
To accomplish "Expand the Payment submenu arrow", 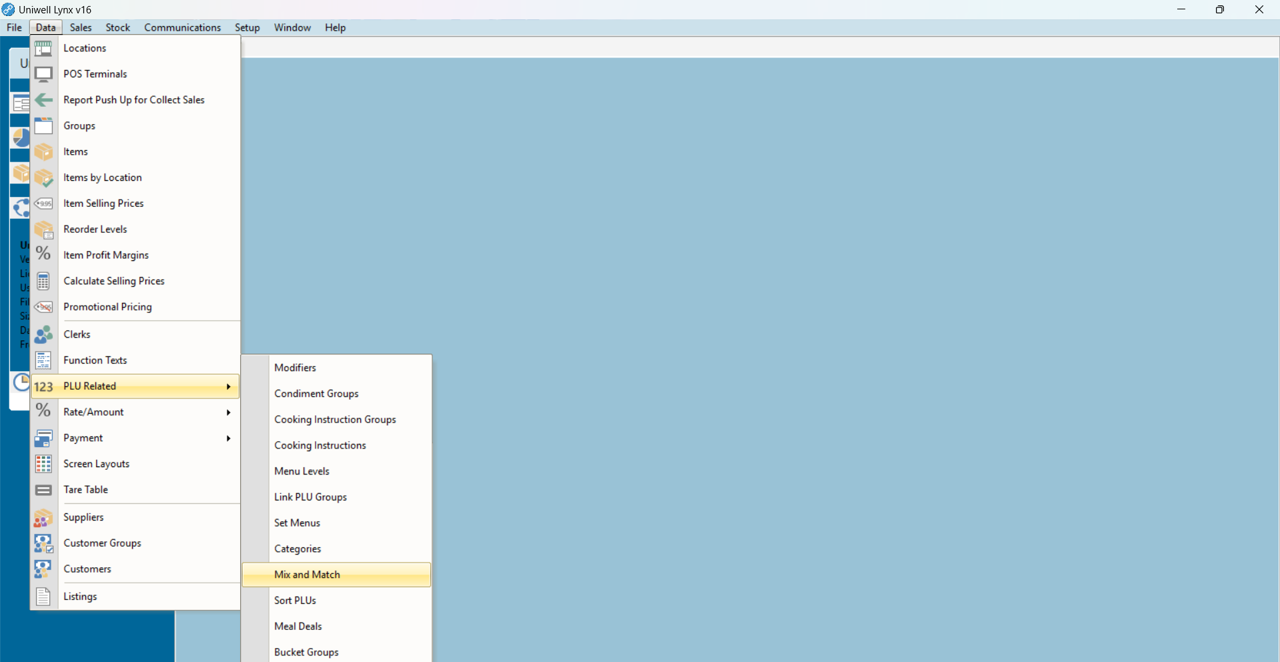I will (x=228, y=438).
